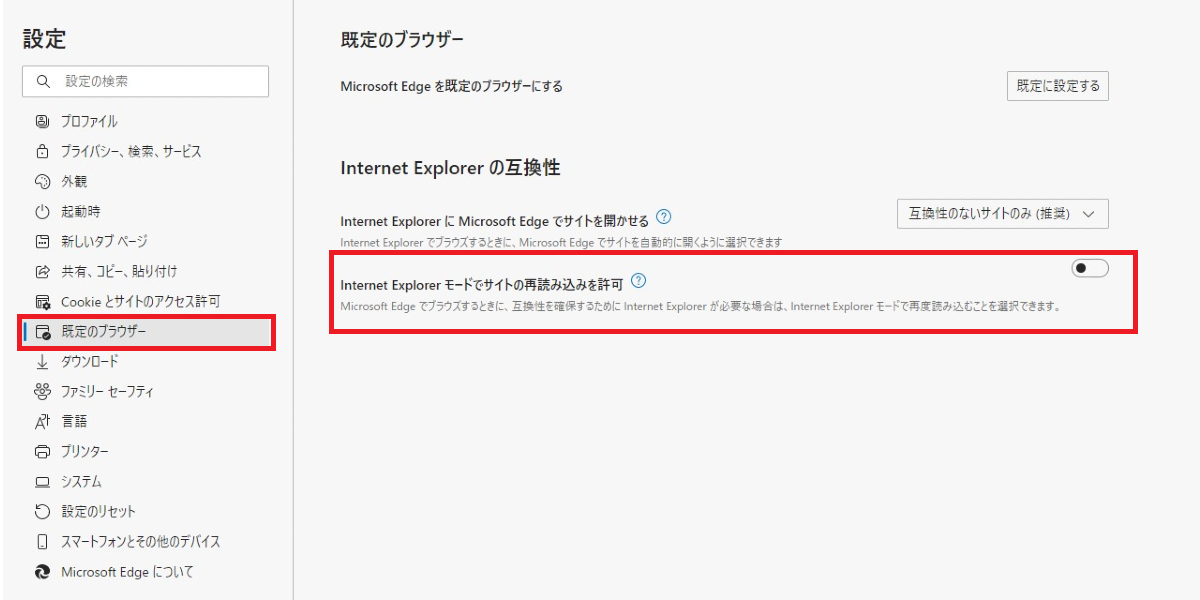Click the downloads arrow icon
This screenshot has width=1200, height=600.
pyautogui.click(x=42, y=361)
